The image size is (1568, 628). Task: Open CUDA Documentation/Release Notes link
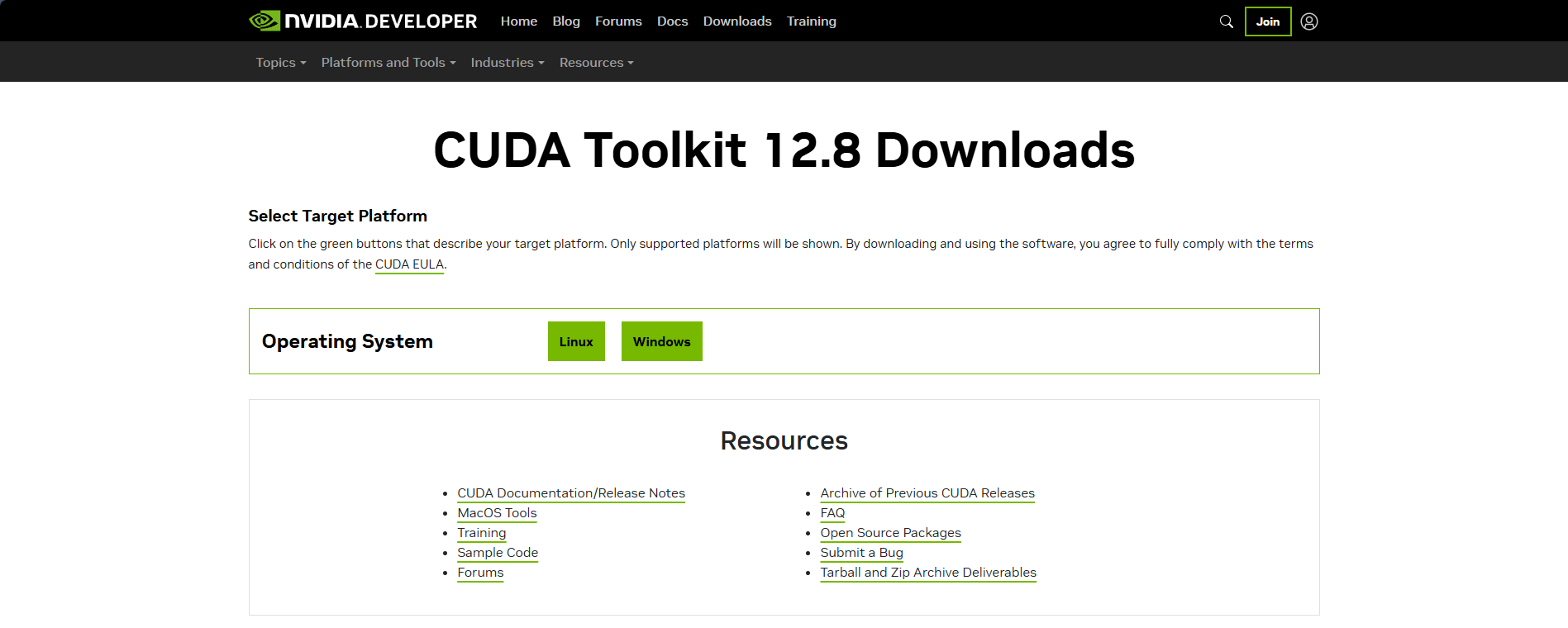coord(571,493)
